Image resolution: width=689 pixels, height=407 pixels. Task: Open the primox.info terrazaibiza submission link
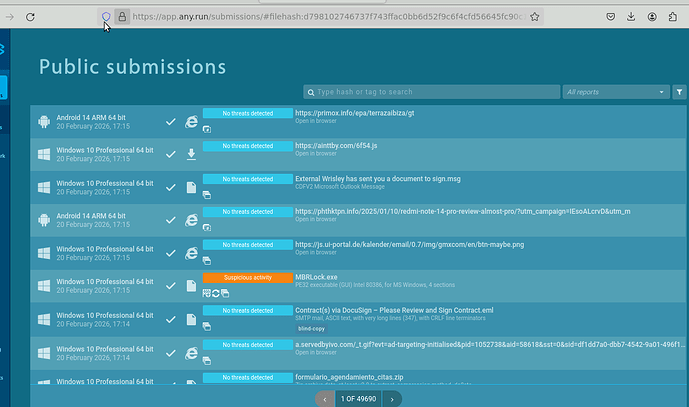pyautogui.click(x=354, y=113)
